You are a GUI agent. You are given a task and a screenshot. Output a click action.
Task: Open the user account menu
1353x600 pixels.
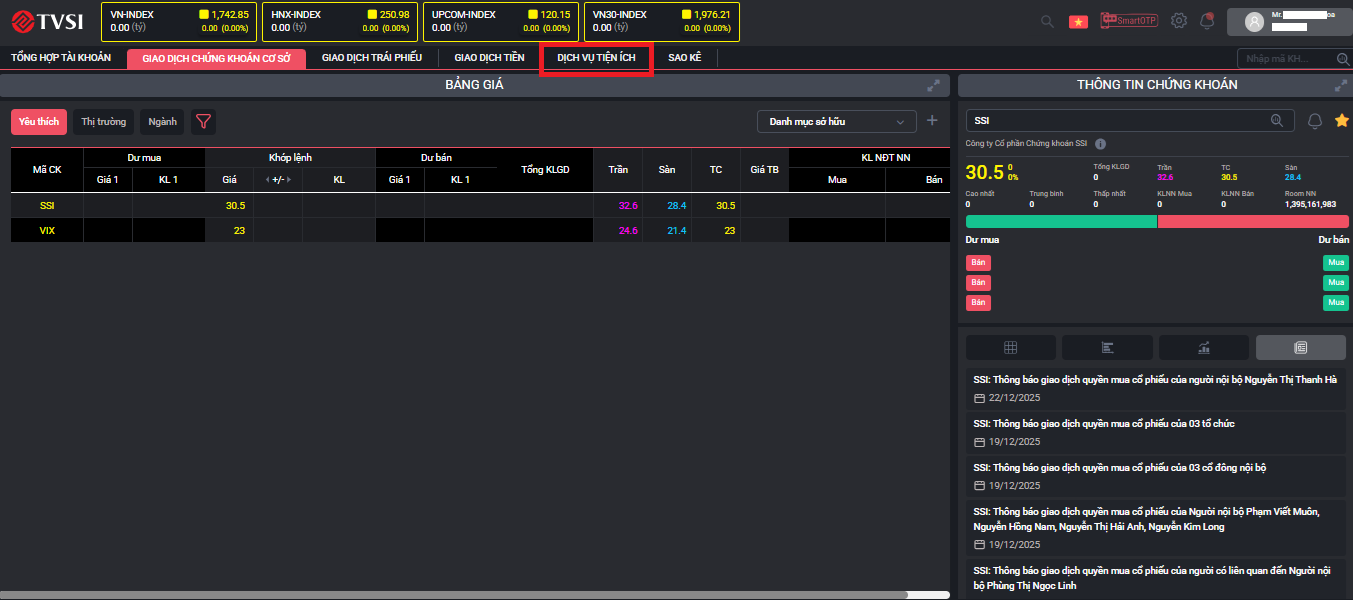point(1288,21)
